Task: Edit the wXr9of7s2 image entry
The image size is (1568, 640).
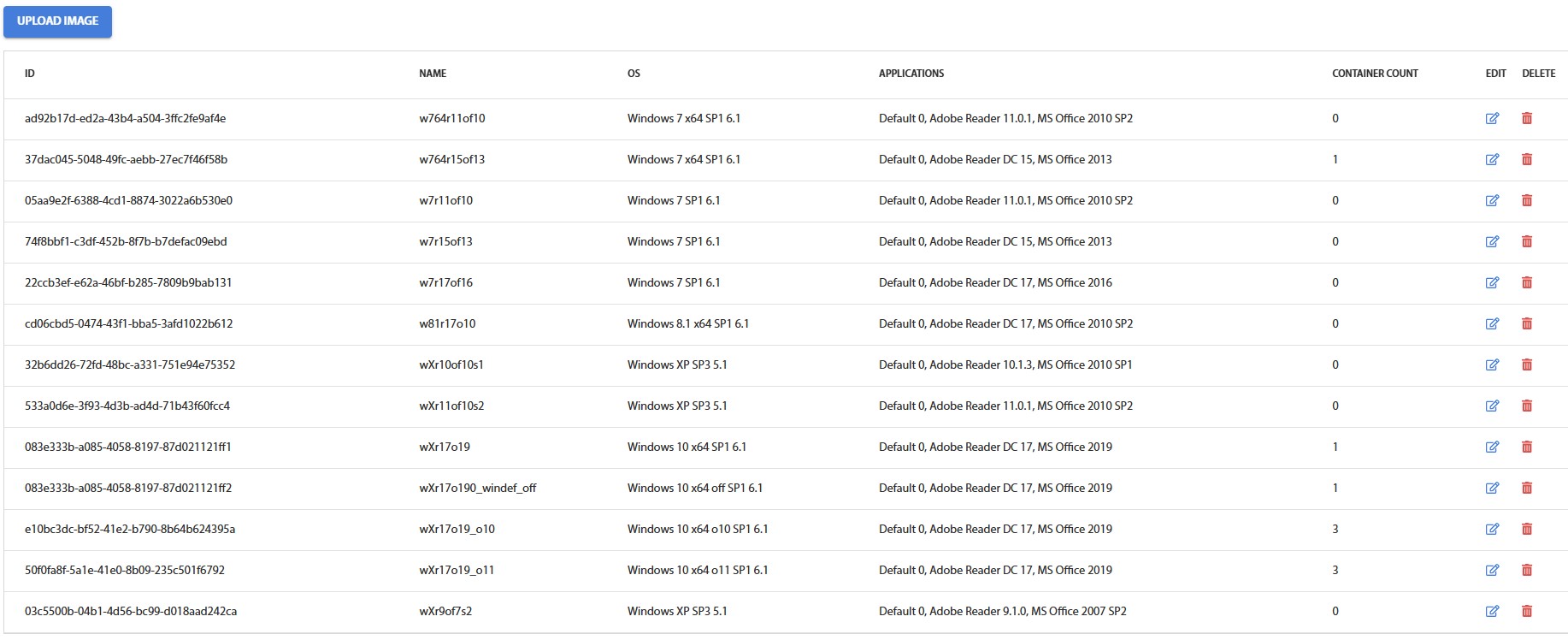Action: coord(1492,612)
